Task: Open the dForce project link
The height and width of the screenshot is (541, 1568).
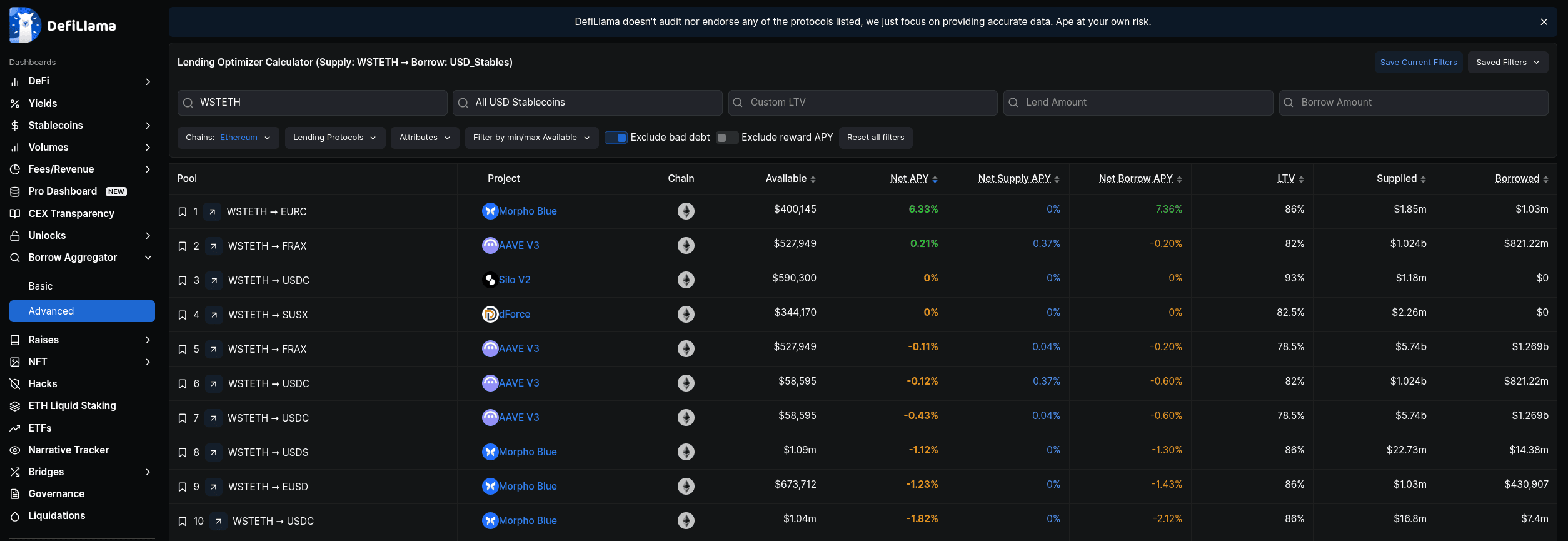Action: tap(515, 315)
